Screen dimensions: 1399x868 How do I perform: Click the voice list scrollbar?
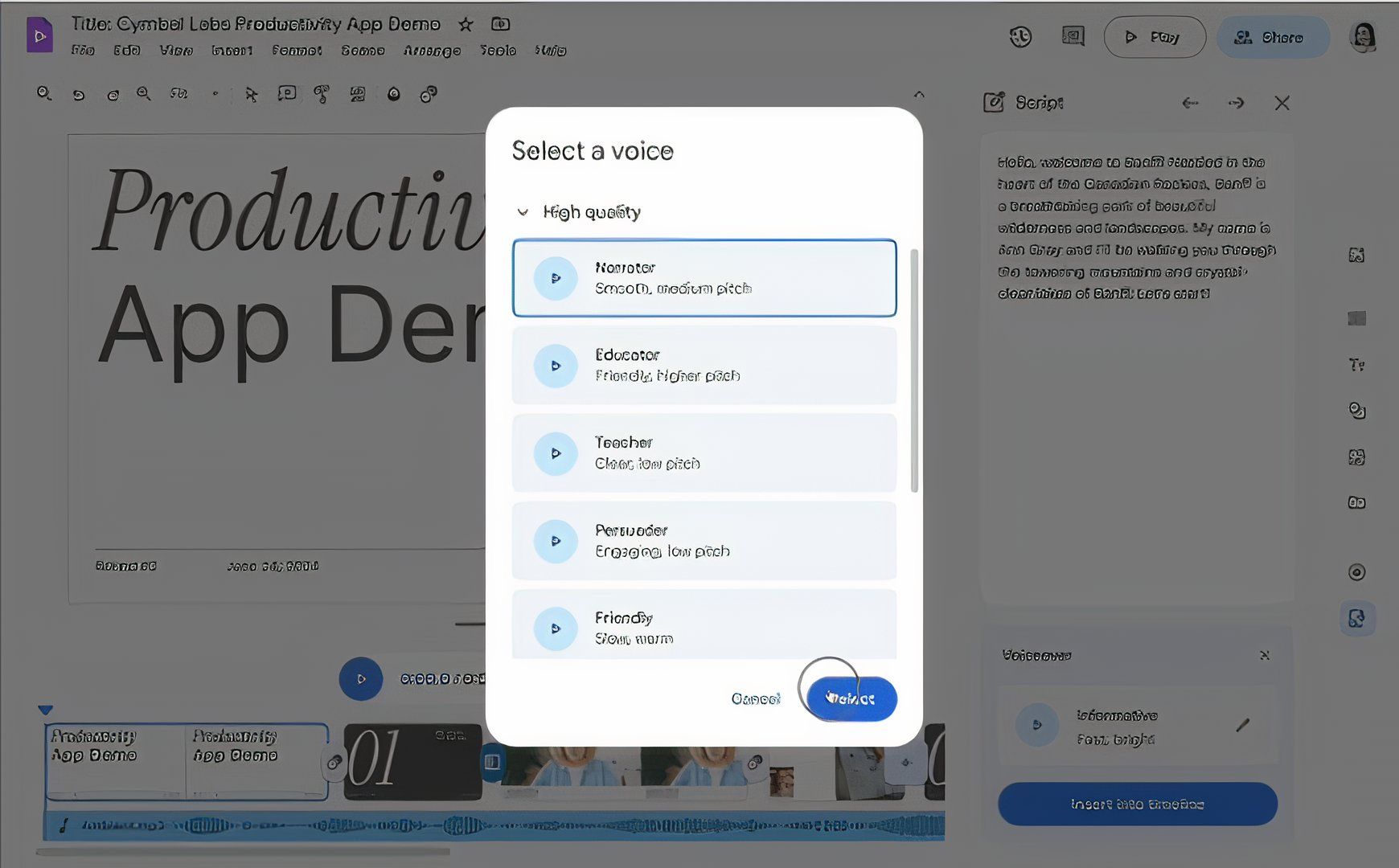pyautogui.click(x=913, y=370)
